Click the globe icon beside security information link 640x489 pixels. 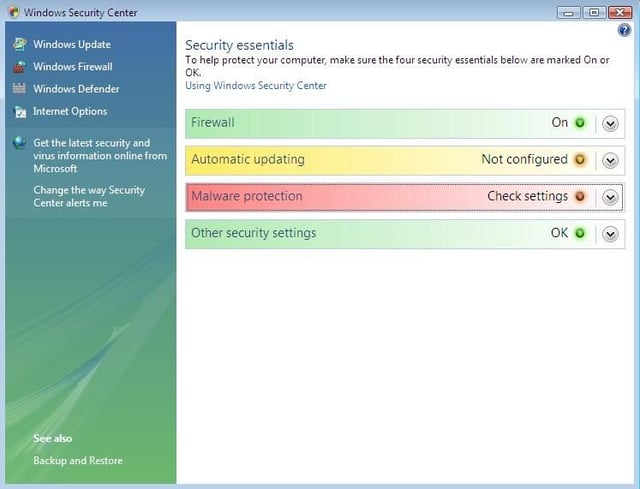pos(19,143)
